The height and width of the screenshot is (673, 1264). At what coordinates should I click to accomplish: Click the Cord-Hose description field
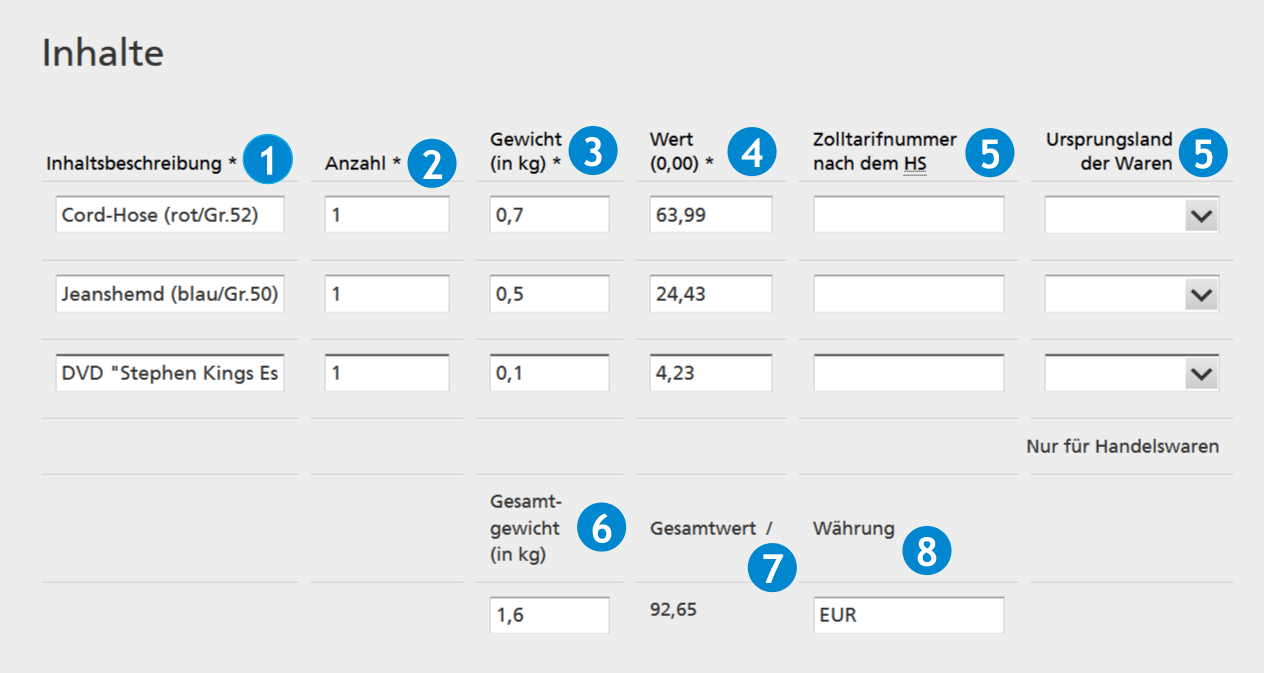[170, 215]
